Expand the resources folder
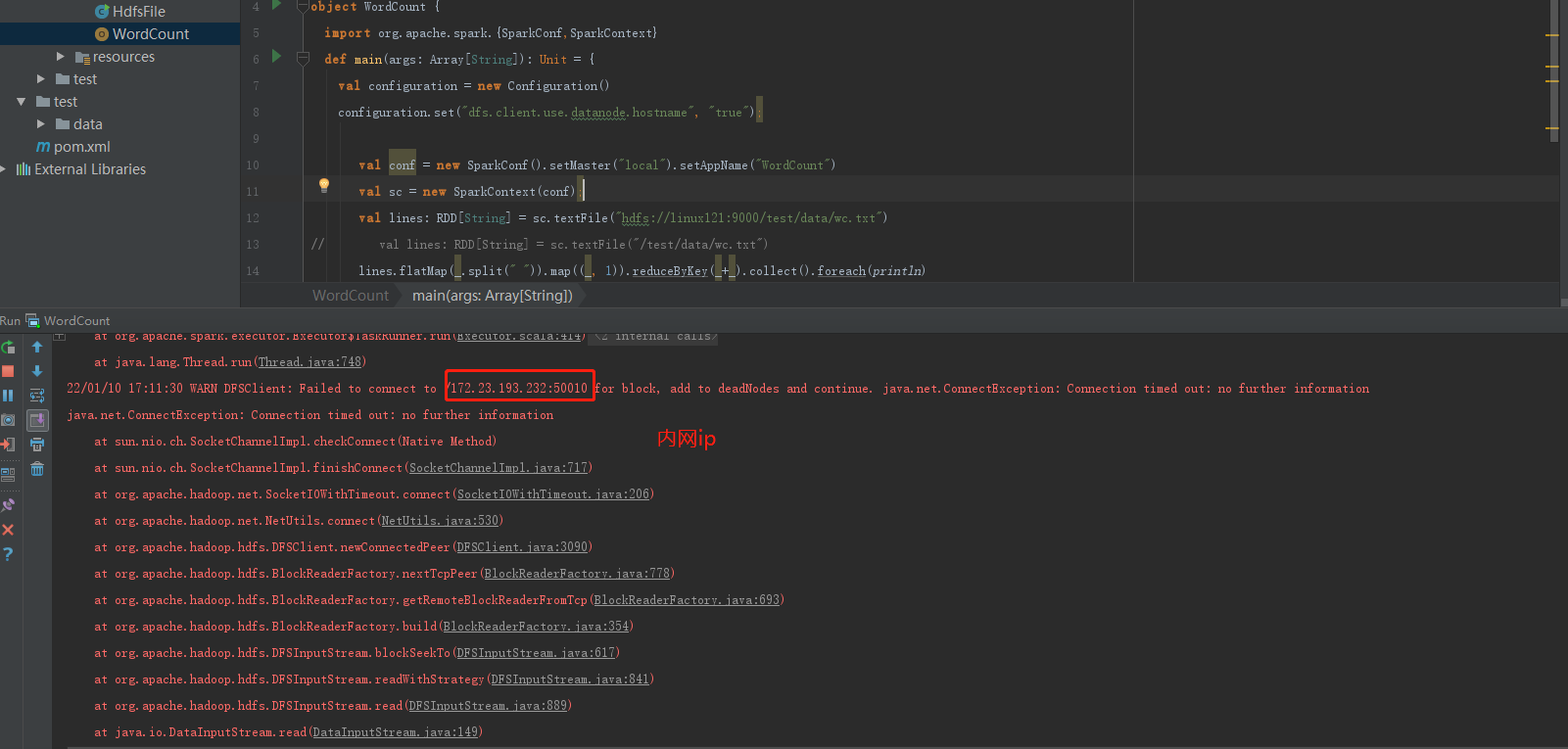The width and height of the screenshot is (1568, 749). (61, 57)
